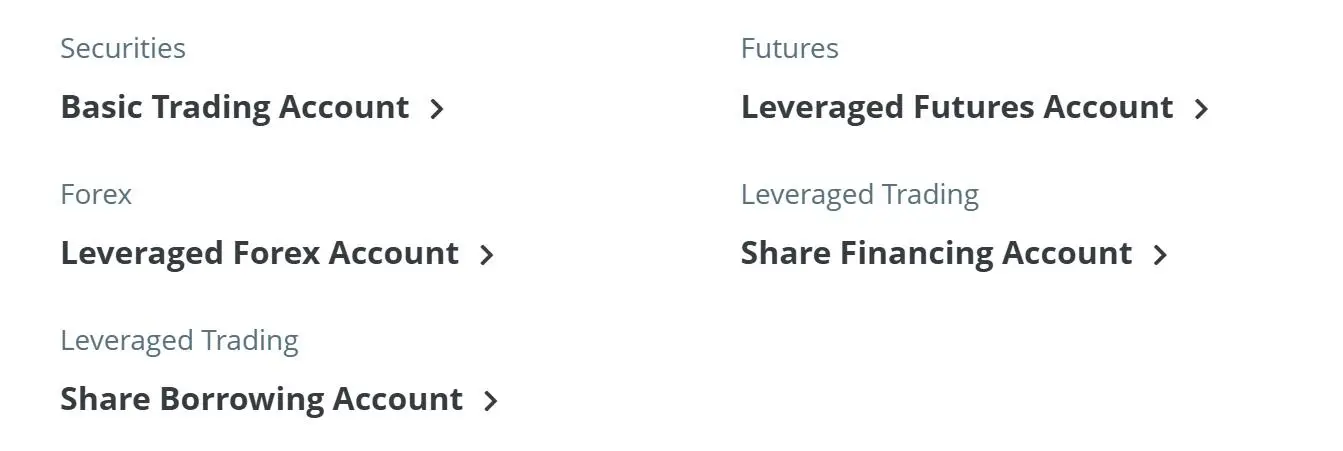Open the Leveraged Futures Account link

coord(957,107)
